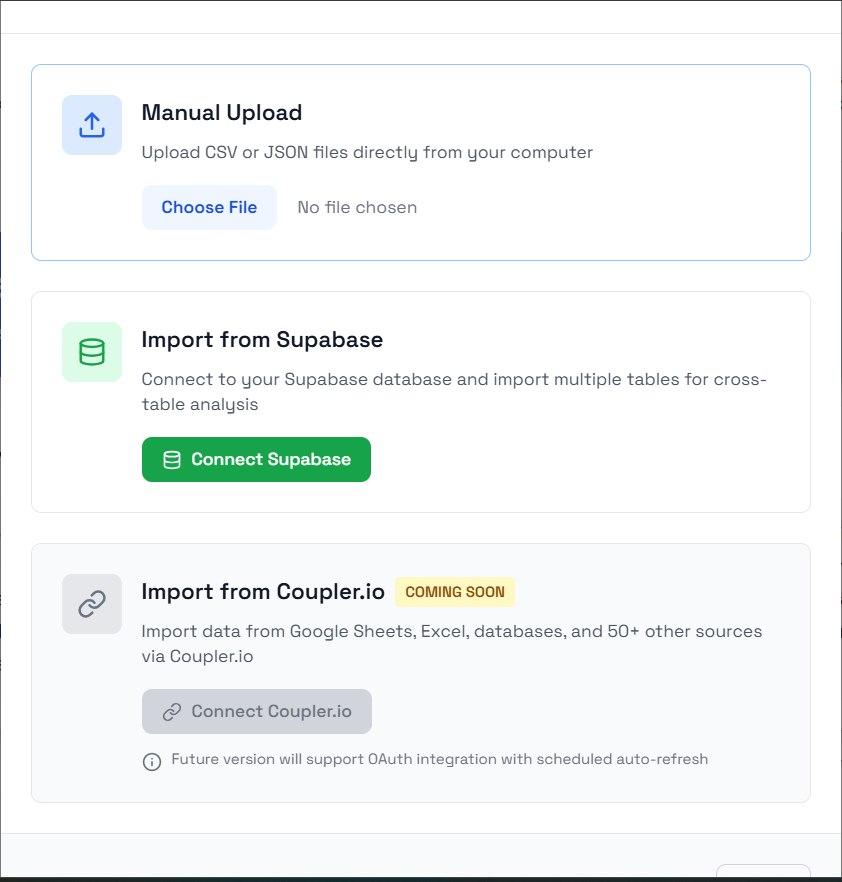Click the Import from Supabase heading

(x=262, y=340)
